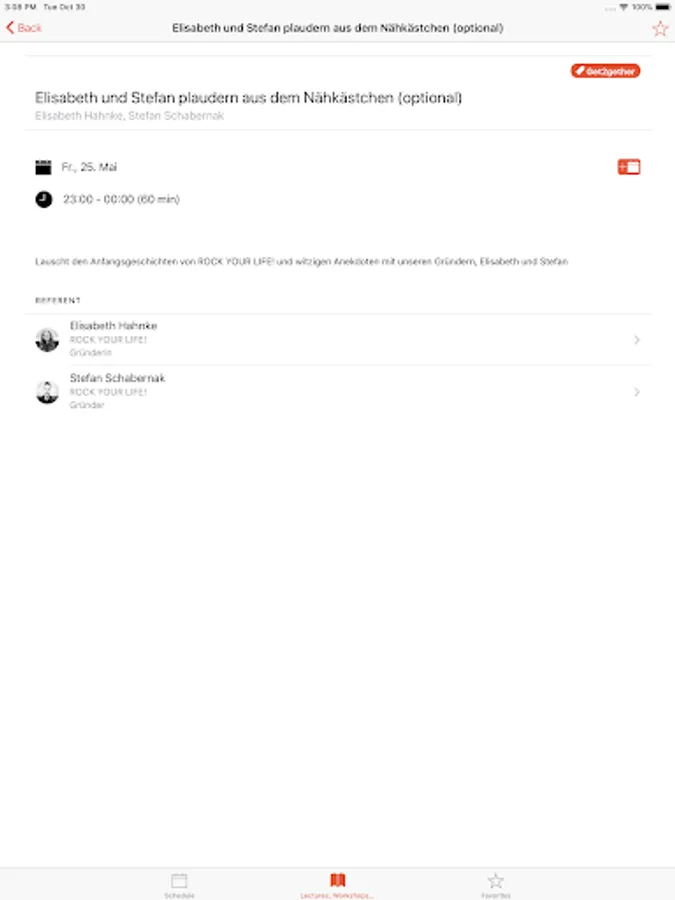Select the Elisabeth Hahnke speaker name
675x900 pixels.
(114, 325)
